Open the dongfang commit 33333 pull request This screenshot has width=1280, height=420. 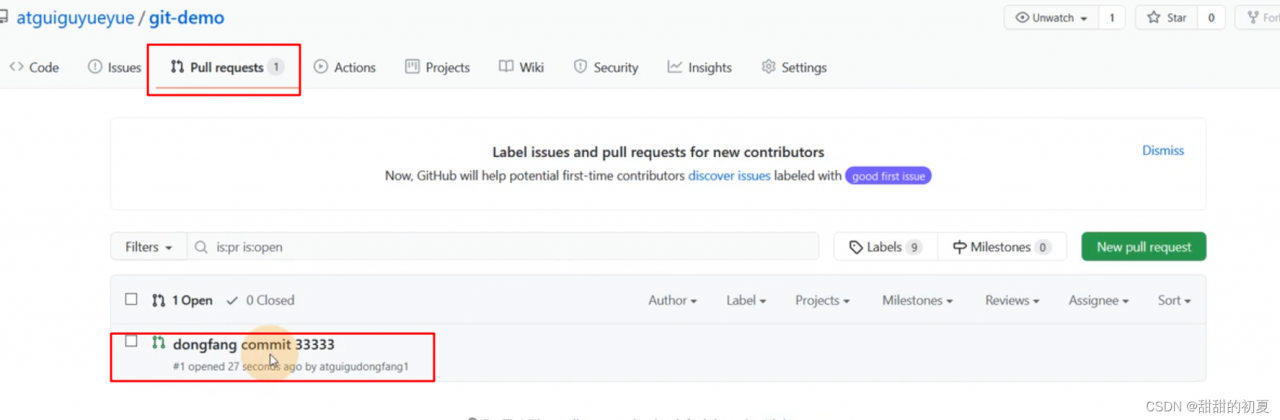click(253, 345)
